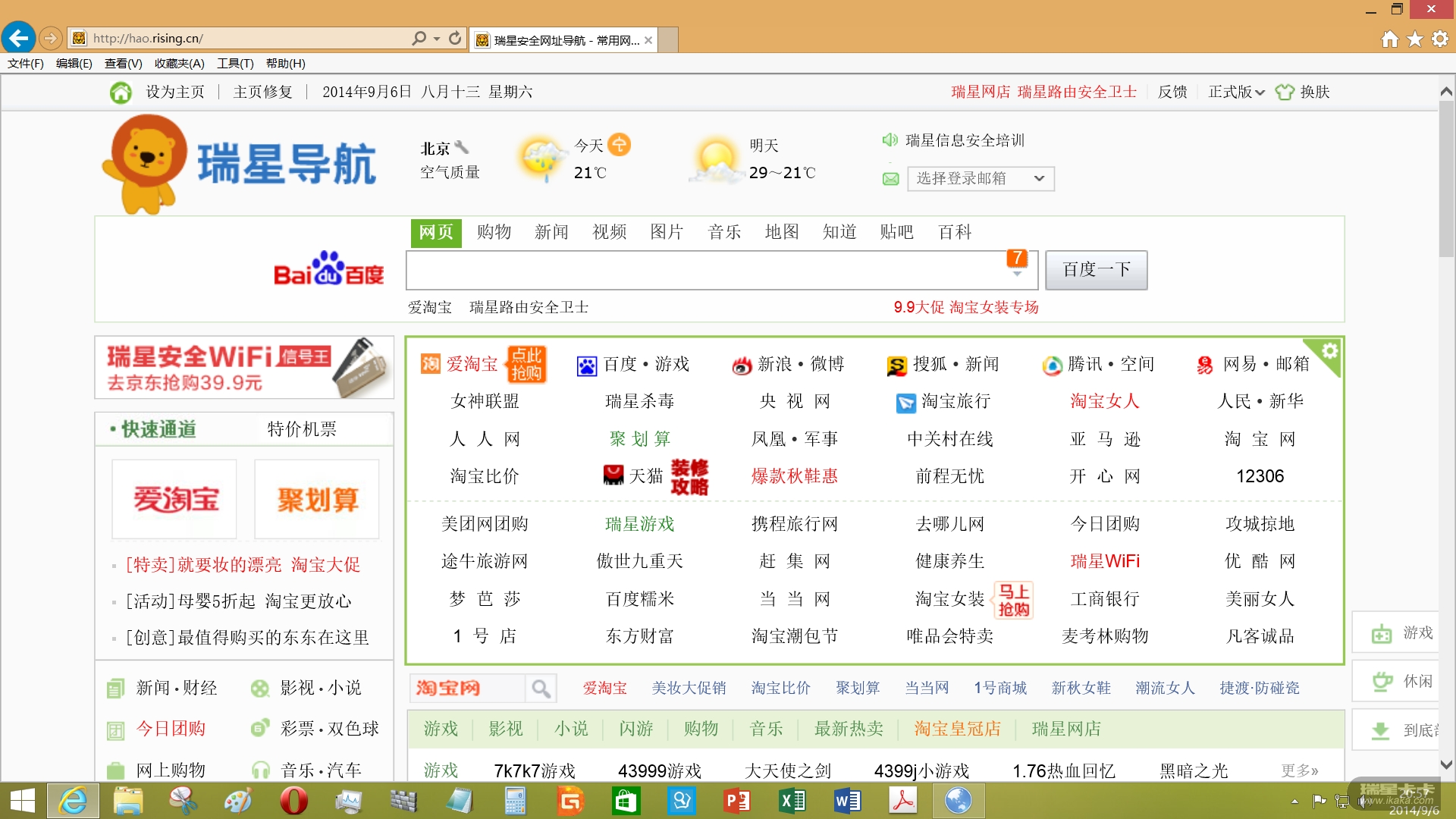This screenshot has width=1456, height=819.
Task: Open Excel from the Windows taskbar
Action: (792, 801)
